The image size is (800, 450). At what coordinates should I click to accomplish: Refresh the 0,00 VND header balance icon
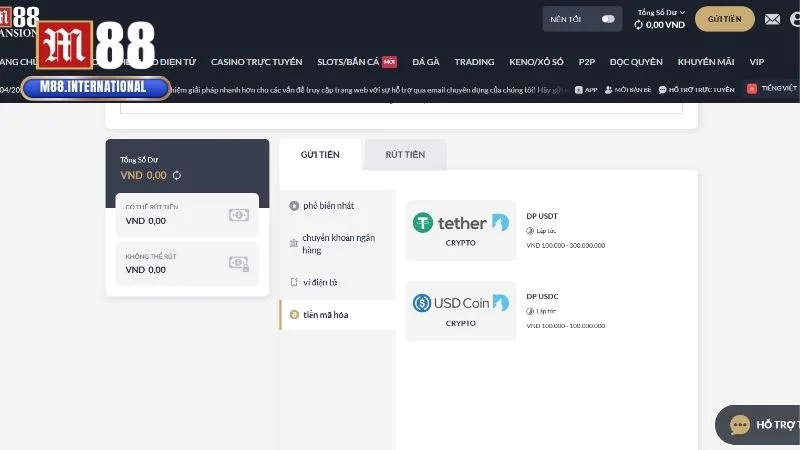click(x=638, y=24)
